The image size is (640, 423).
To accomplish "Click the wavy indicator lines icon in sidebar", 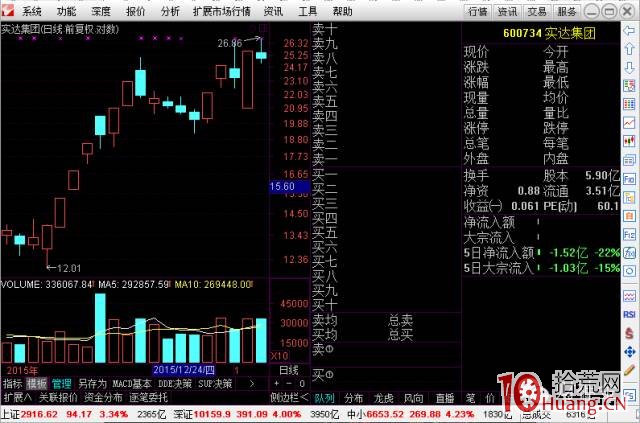I will point(629,296).
